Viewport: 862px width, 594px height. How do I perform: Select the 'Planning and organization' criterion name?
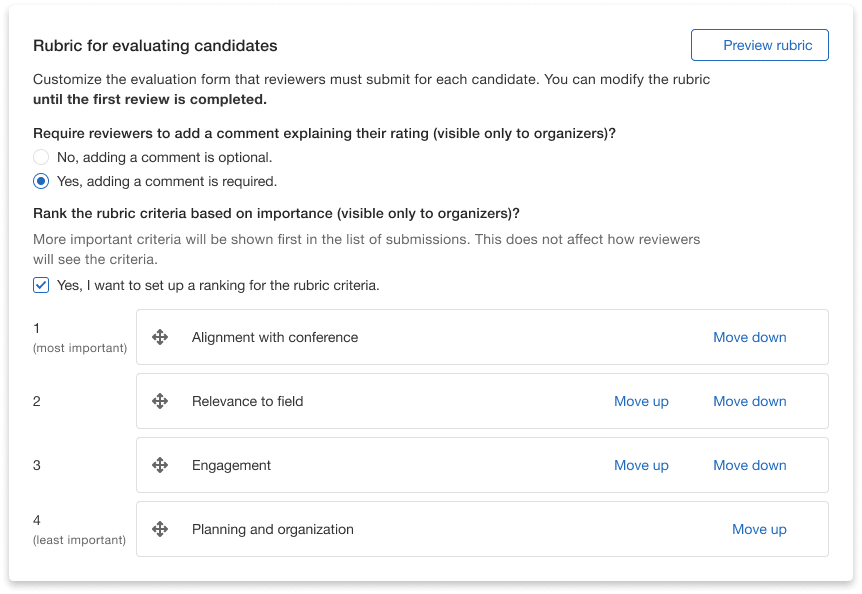click(272, 529)
